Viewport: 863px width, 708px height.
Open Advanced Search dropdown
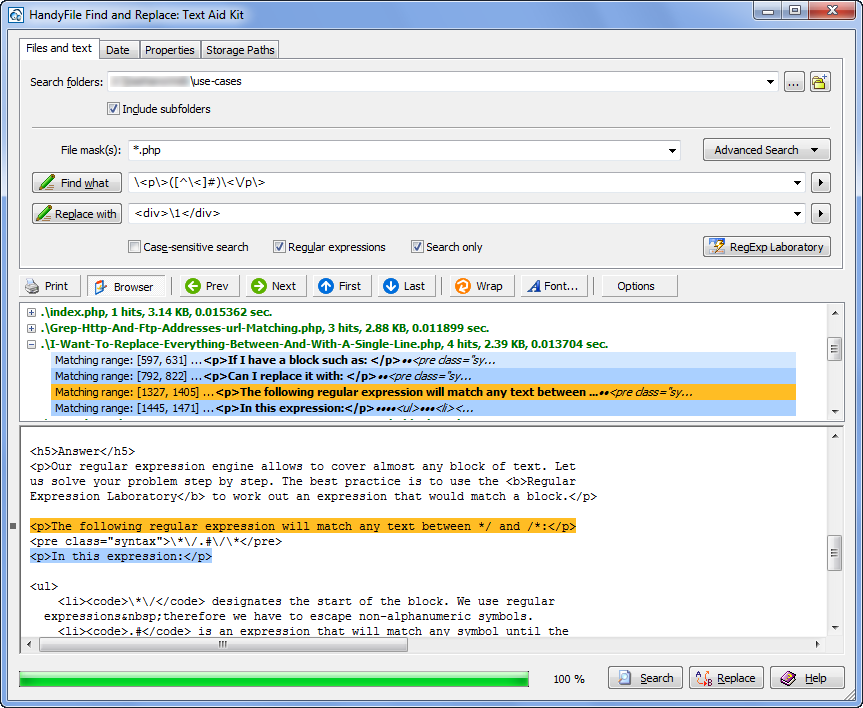coord(767,150)
